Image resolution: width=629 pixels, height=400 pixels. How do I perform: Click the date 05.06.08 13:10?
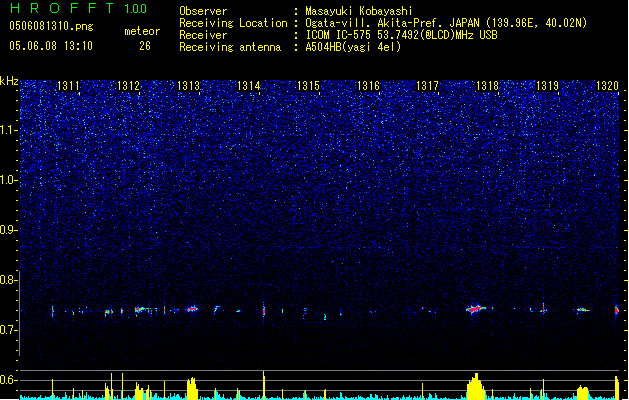click(x=51, y=46)
